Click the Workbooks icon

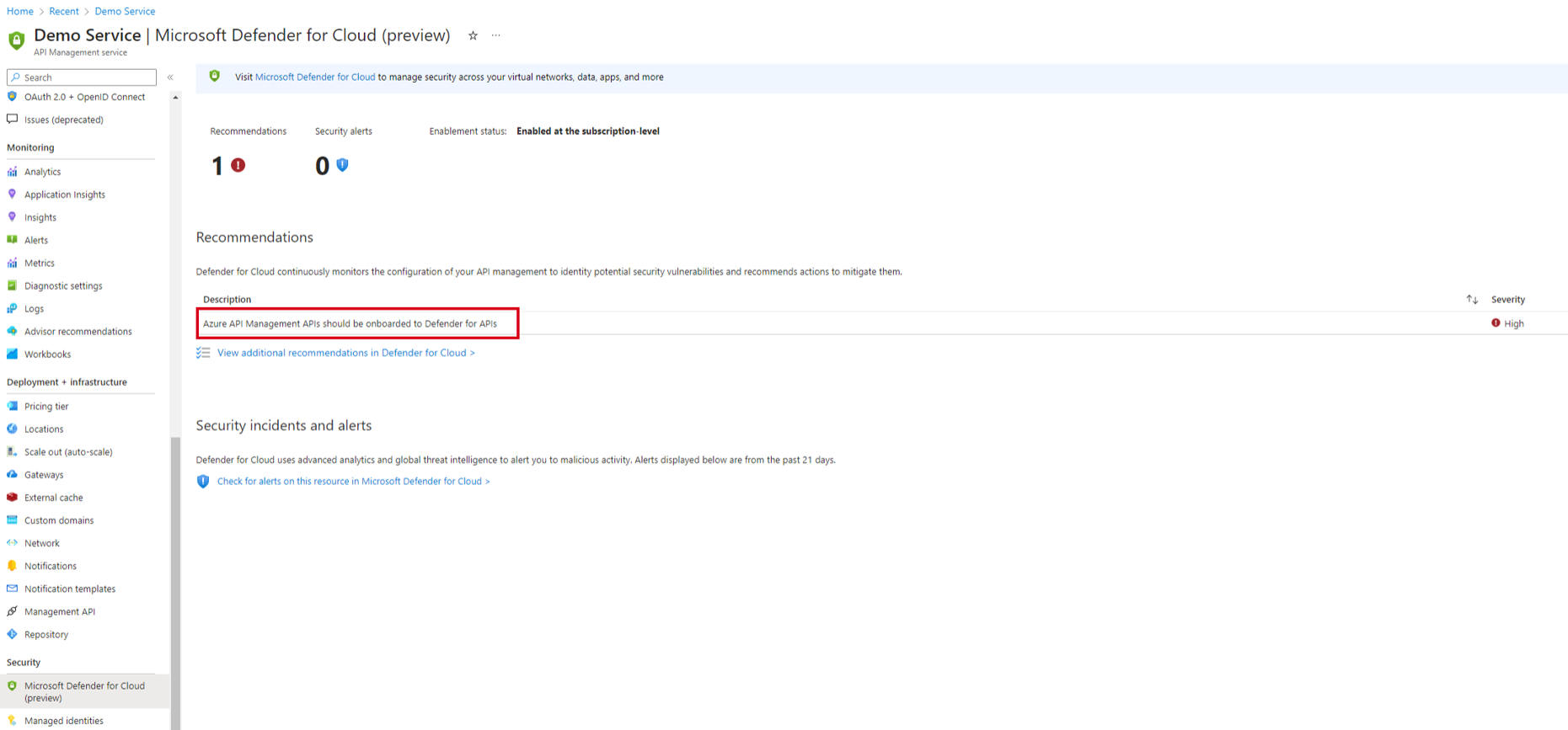point(12,354)
